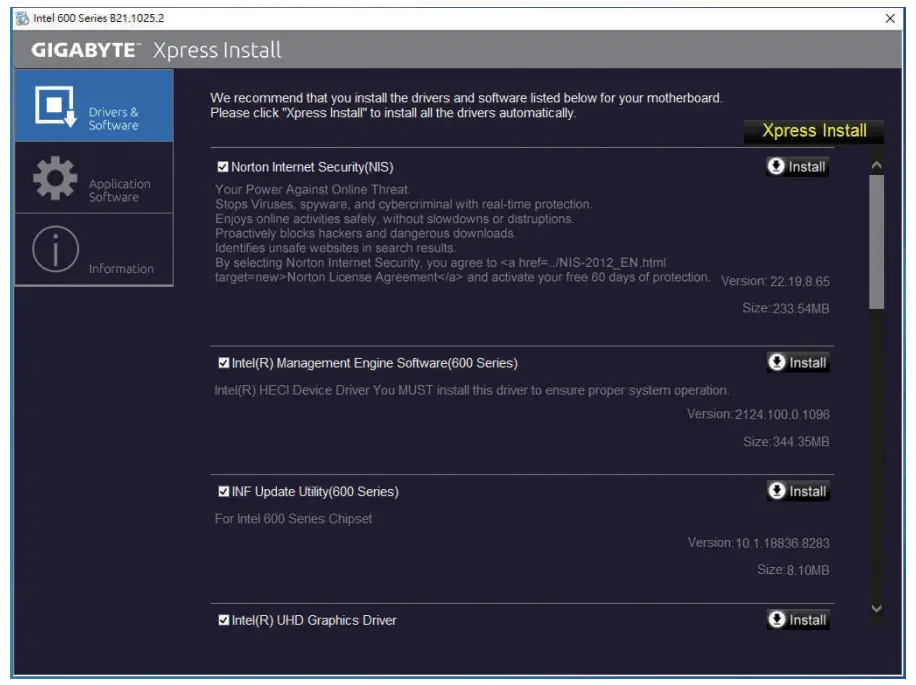
Task: Click the Intel(R) HECI Device Driver description
Action: click(x=472, y=390)
